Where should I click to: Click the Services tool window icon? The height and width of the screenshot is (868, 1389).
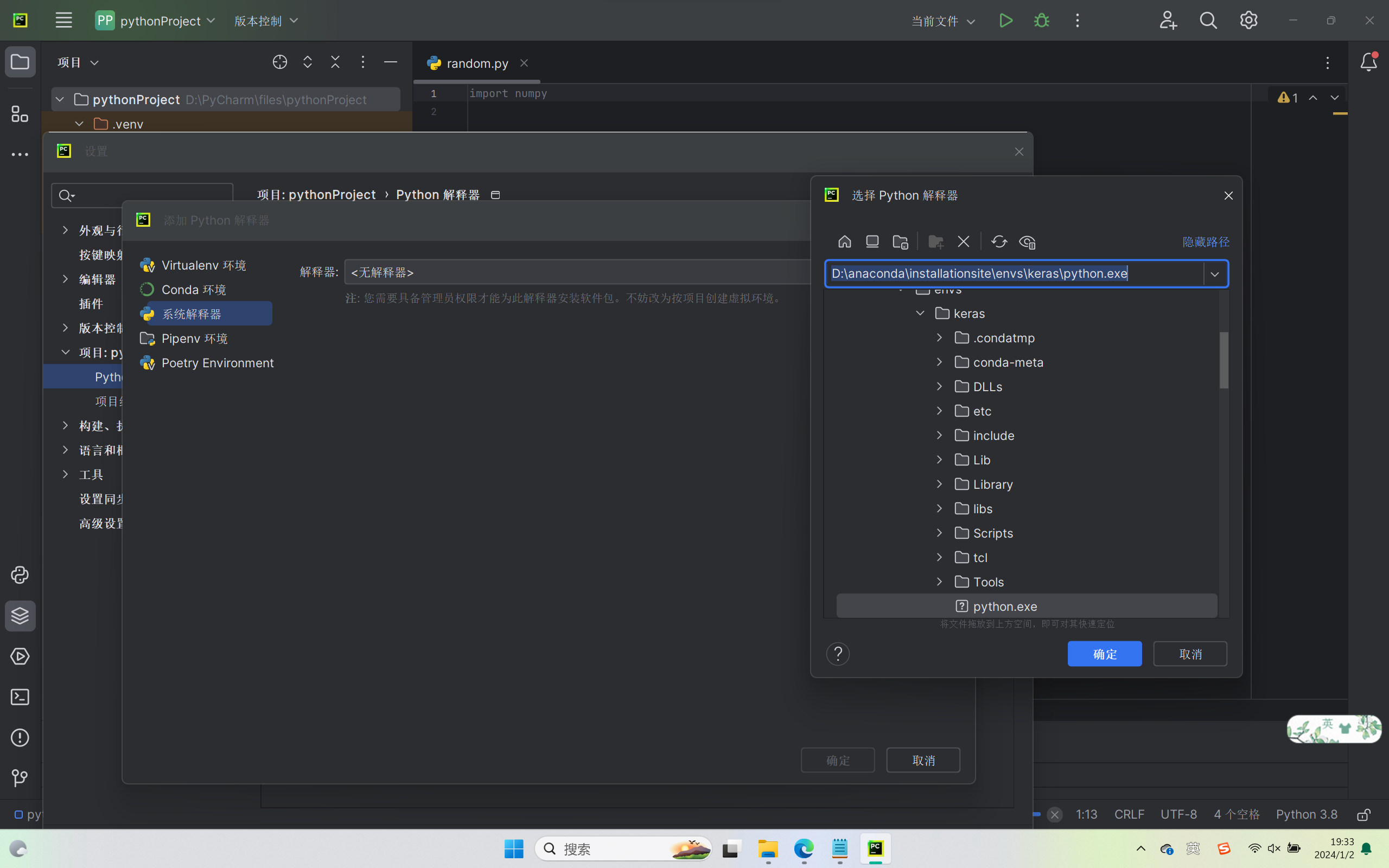20,656
